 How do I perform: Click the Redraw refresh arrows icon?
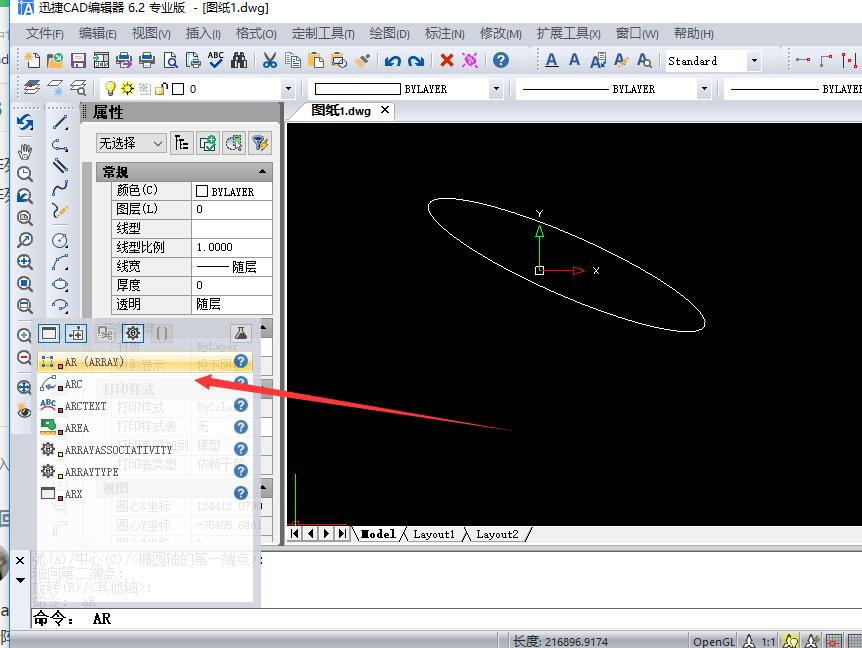[25, 122]
